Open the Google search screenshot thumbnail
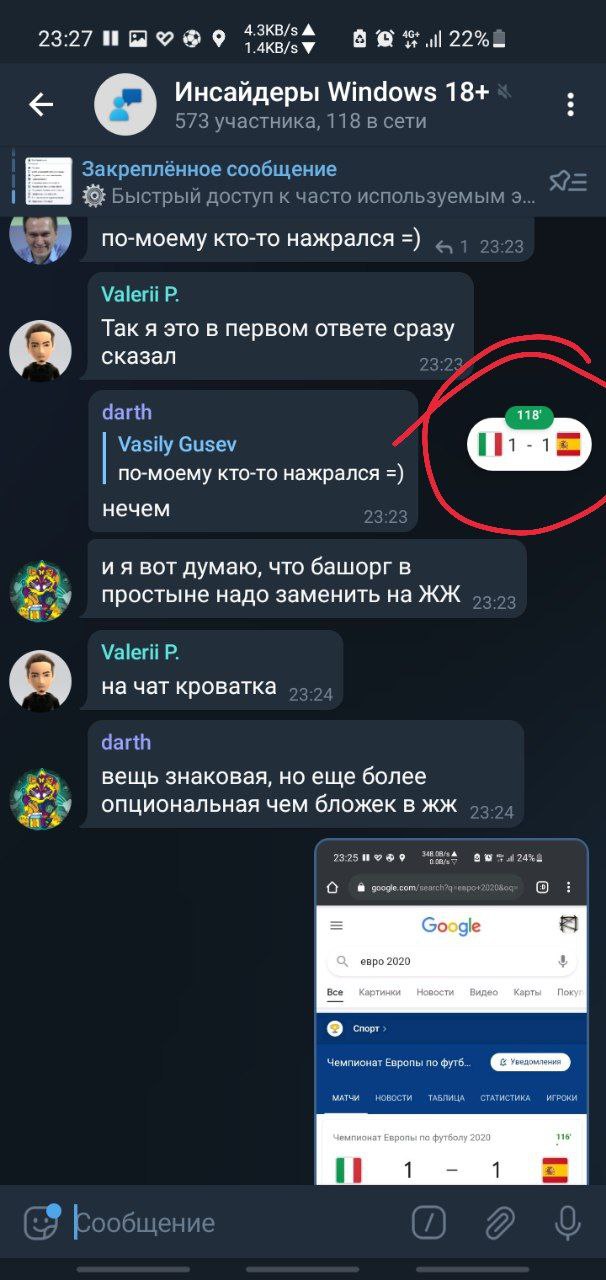 [x=451, y=1012]
